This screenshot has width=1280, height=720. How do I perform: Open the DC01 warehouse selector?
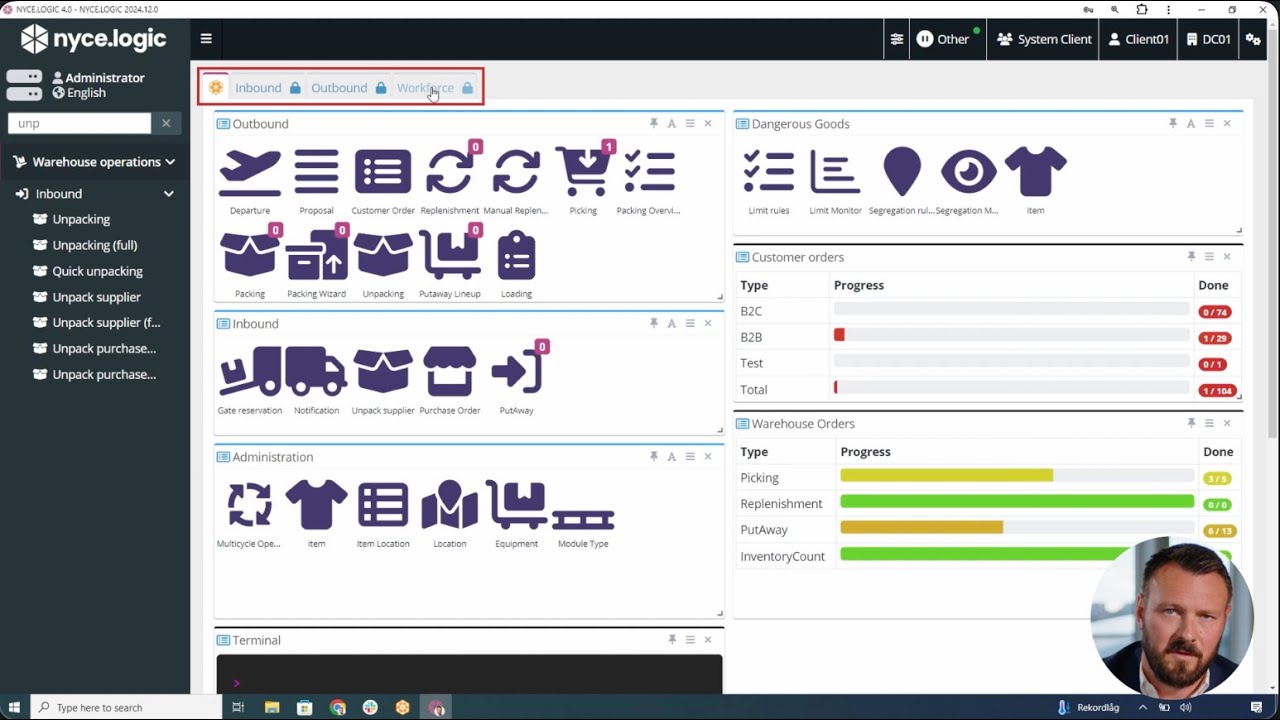pos(1208,39)
